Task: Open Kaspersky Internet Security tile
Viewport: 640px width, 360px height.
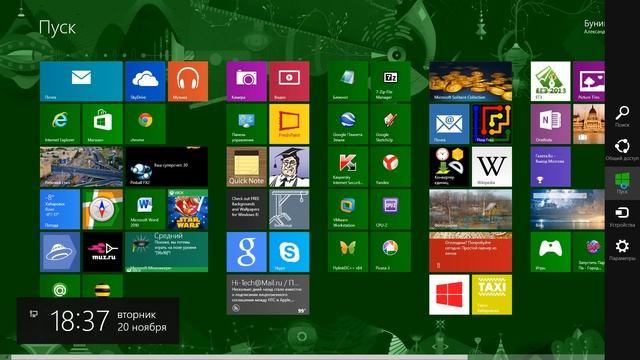Action: 348,167
